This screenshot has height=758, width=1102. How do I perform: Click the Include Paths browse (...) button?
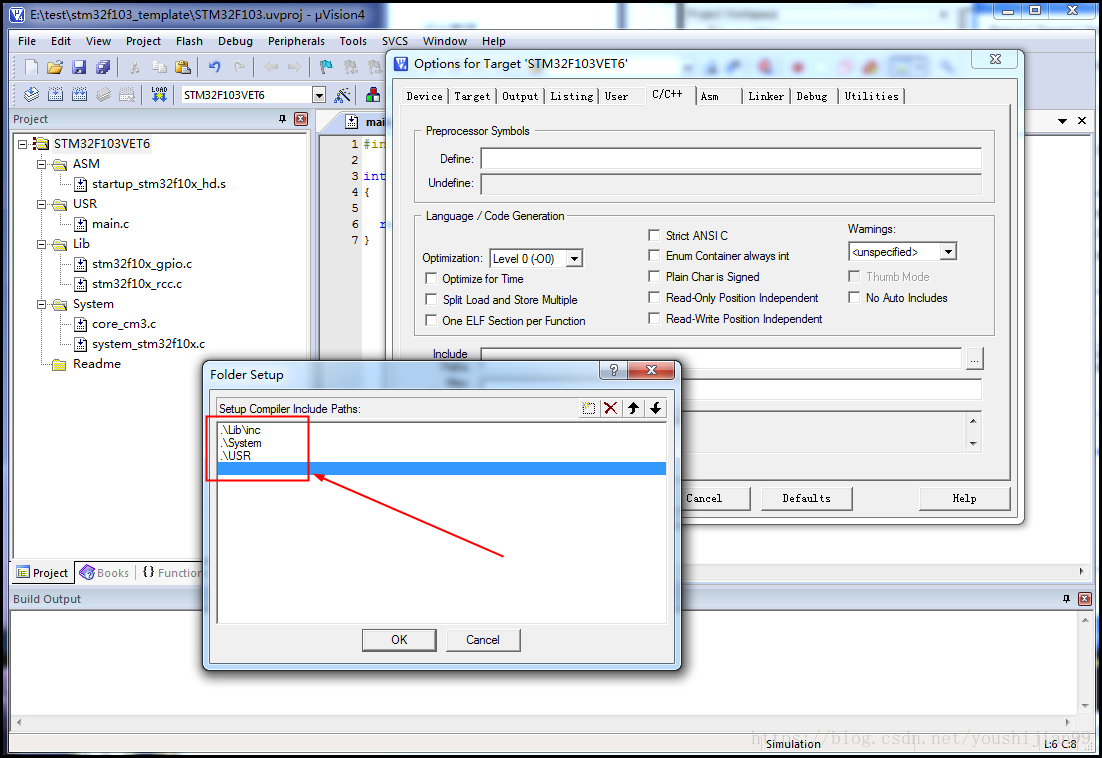click(974, 358)
